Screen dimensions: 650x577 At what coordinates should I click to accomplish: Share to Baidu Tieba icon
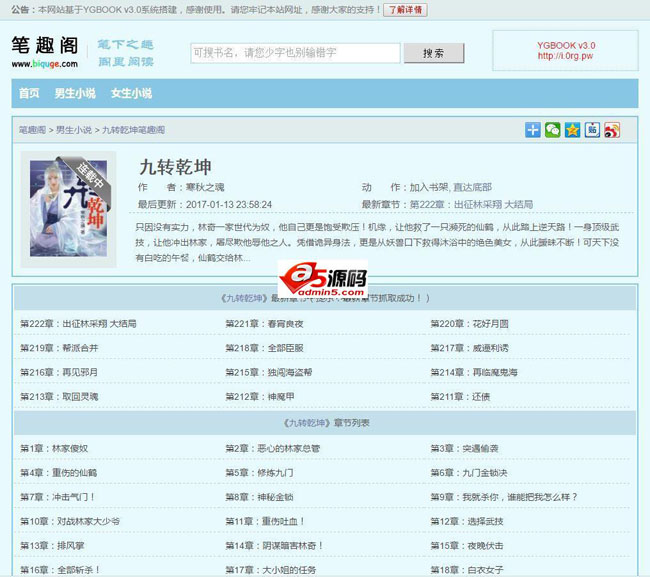pos(592,130)
